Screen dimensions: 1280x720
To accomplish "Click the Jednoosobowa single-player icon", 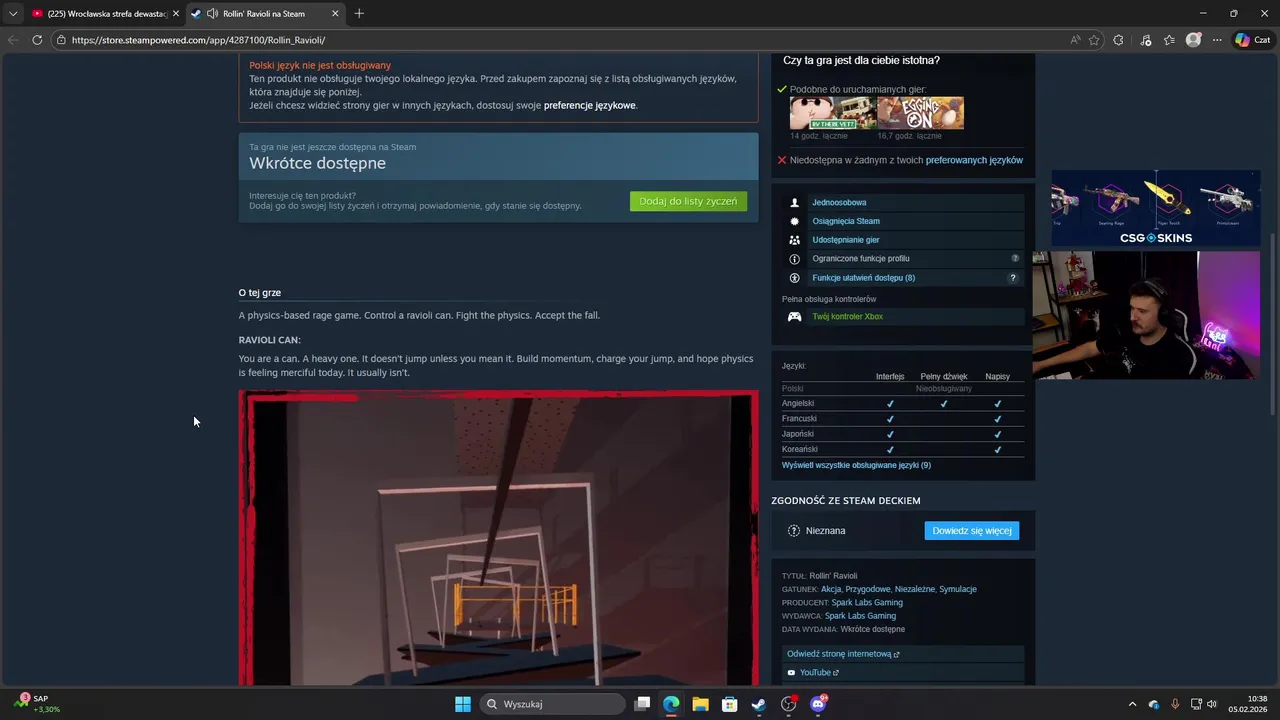I will coord(794,203).
